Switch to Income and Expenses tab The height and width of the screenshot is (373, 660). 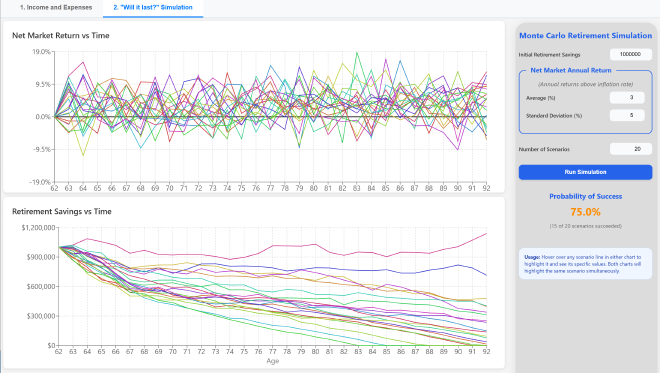pos(56,8)
